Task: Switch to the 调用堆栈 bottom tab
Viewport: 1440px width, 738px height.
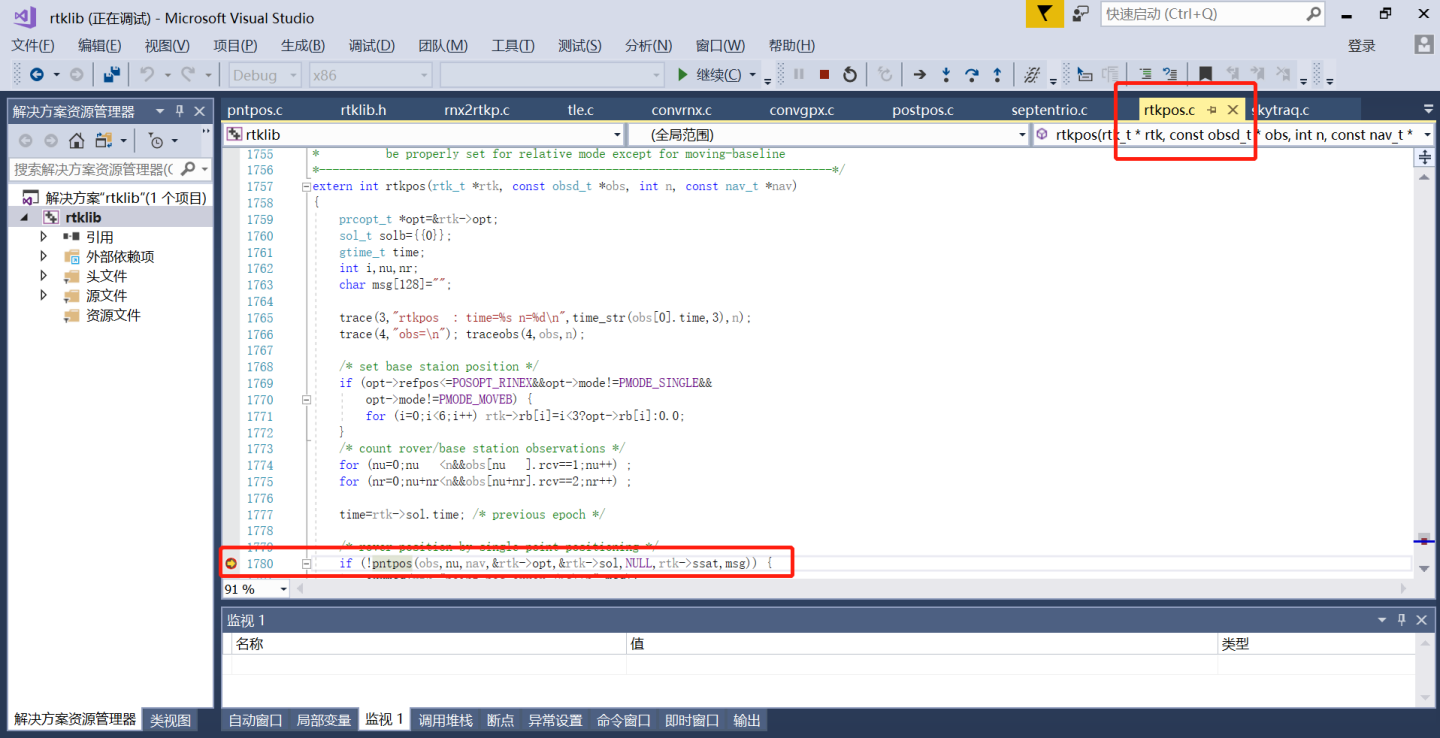Action: [445, 720]
